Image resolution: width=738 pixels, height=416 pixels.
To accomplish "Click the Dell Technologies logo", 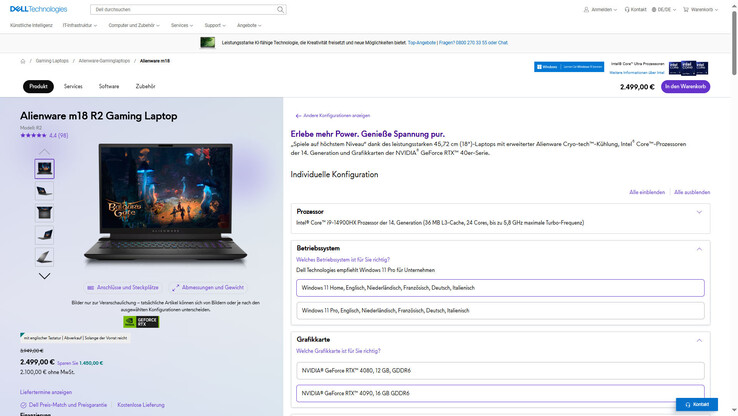I will (x=39, y=9).
